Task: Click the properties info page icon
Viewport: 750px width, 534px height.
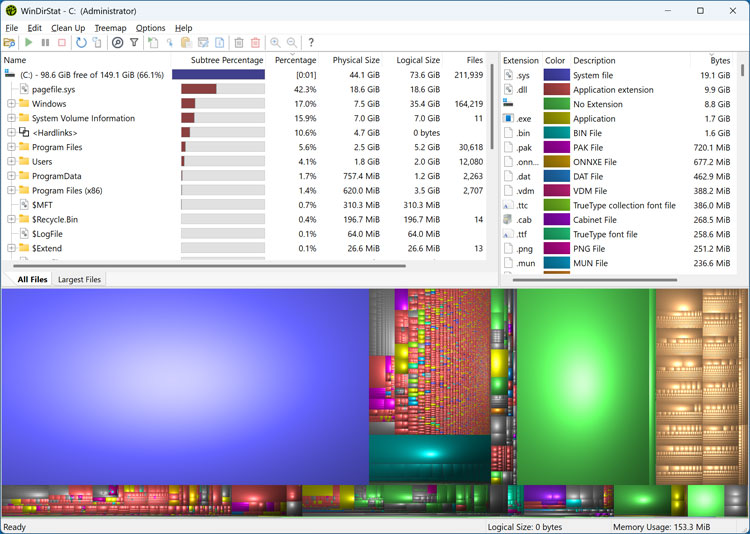Action: 220,43
